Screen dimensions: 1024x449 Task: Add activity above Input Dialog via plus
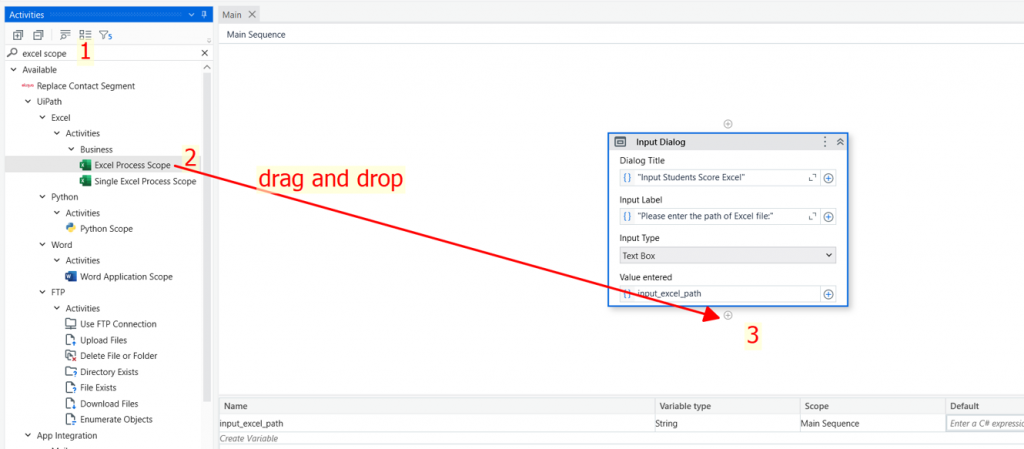point(728,124)
